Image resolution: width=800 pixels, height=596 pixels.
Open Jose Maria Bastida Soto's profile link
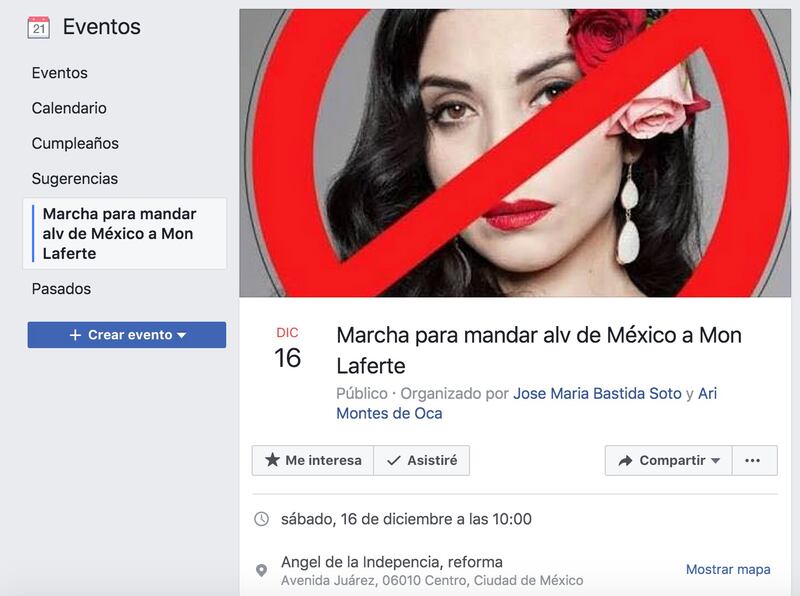click(x=597, y=393)
